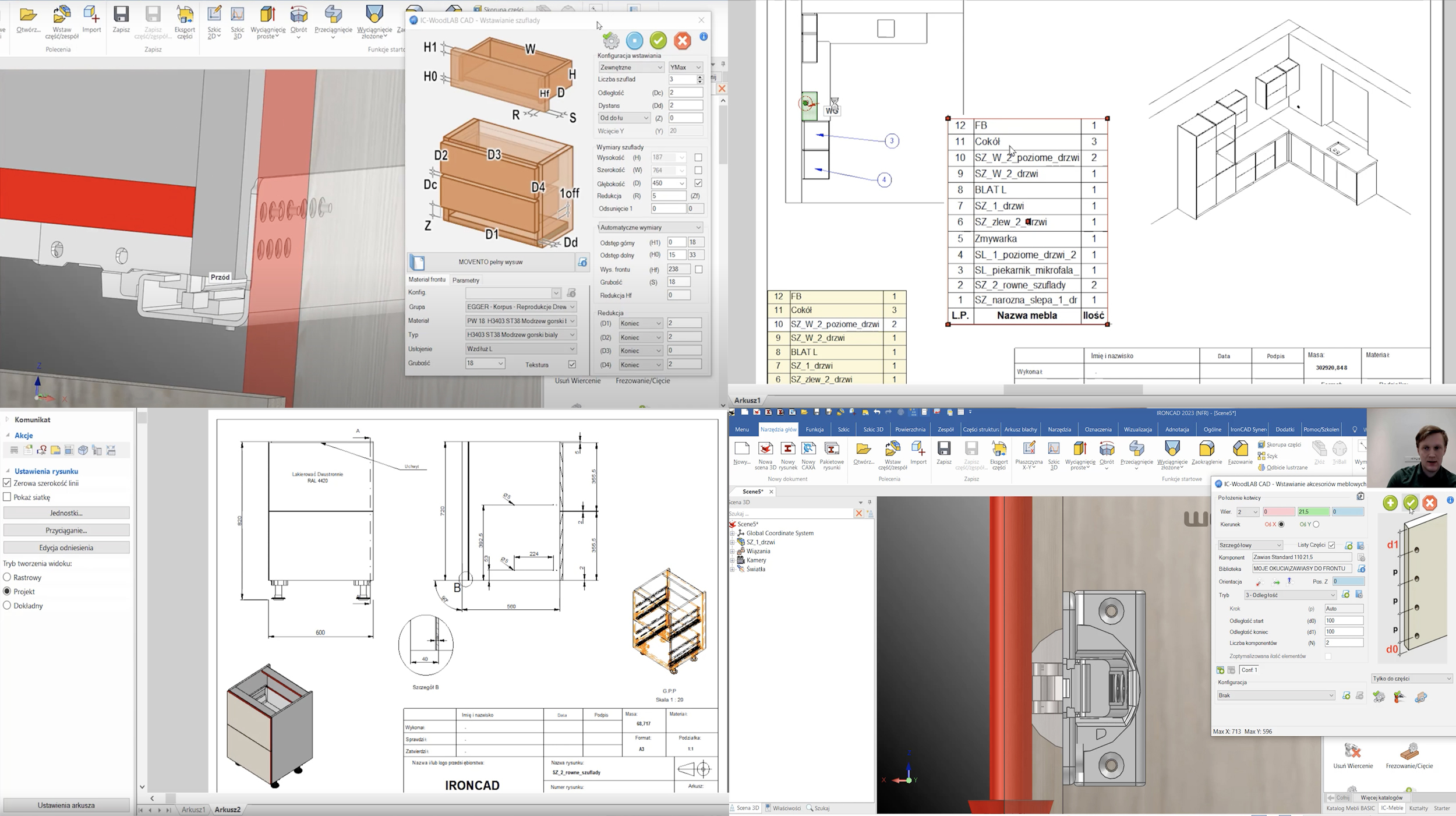
Task: Open the Zewnętrzne dropdown
Action: point(631,68)
